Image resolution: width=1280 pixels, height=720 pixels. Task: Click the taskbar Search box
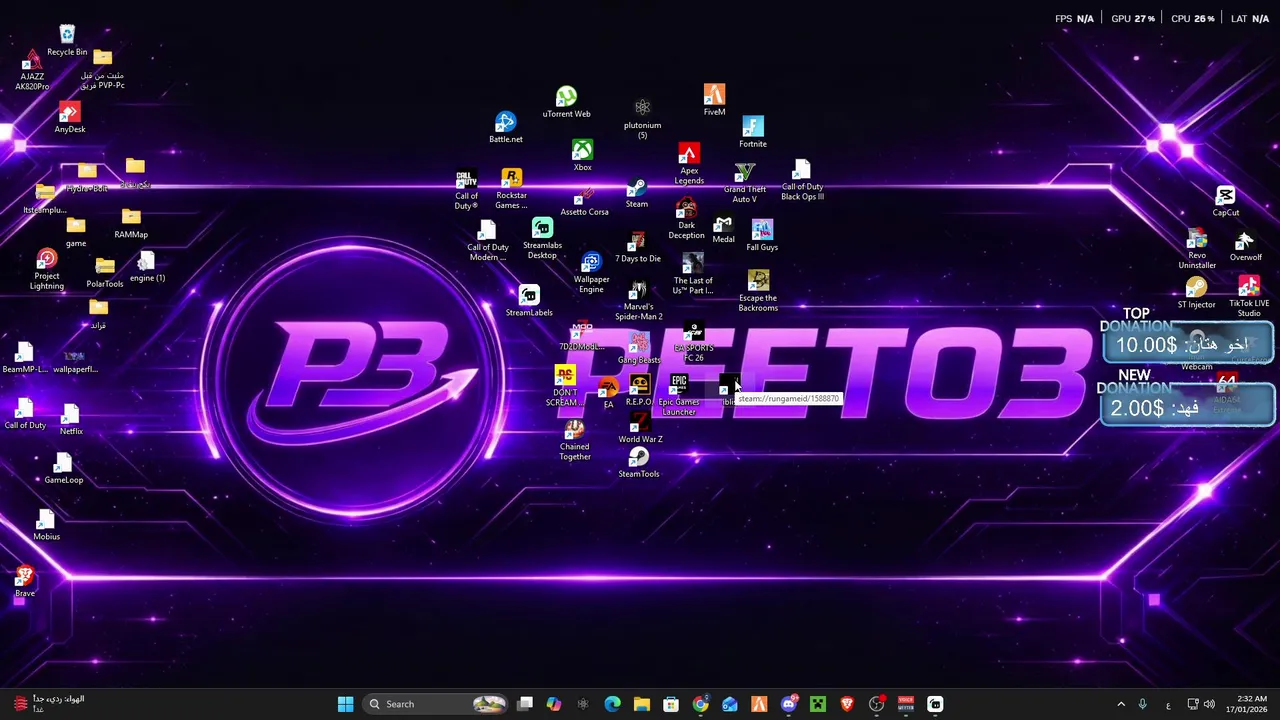tap(434, 704)
